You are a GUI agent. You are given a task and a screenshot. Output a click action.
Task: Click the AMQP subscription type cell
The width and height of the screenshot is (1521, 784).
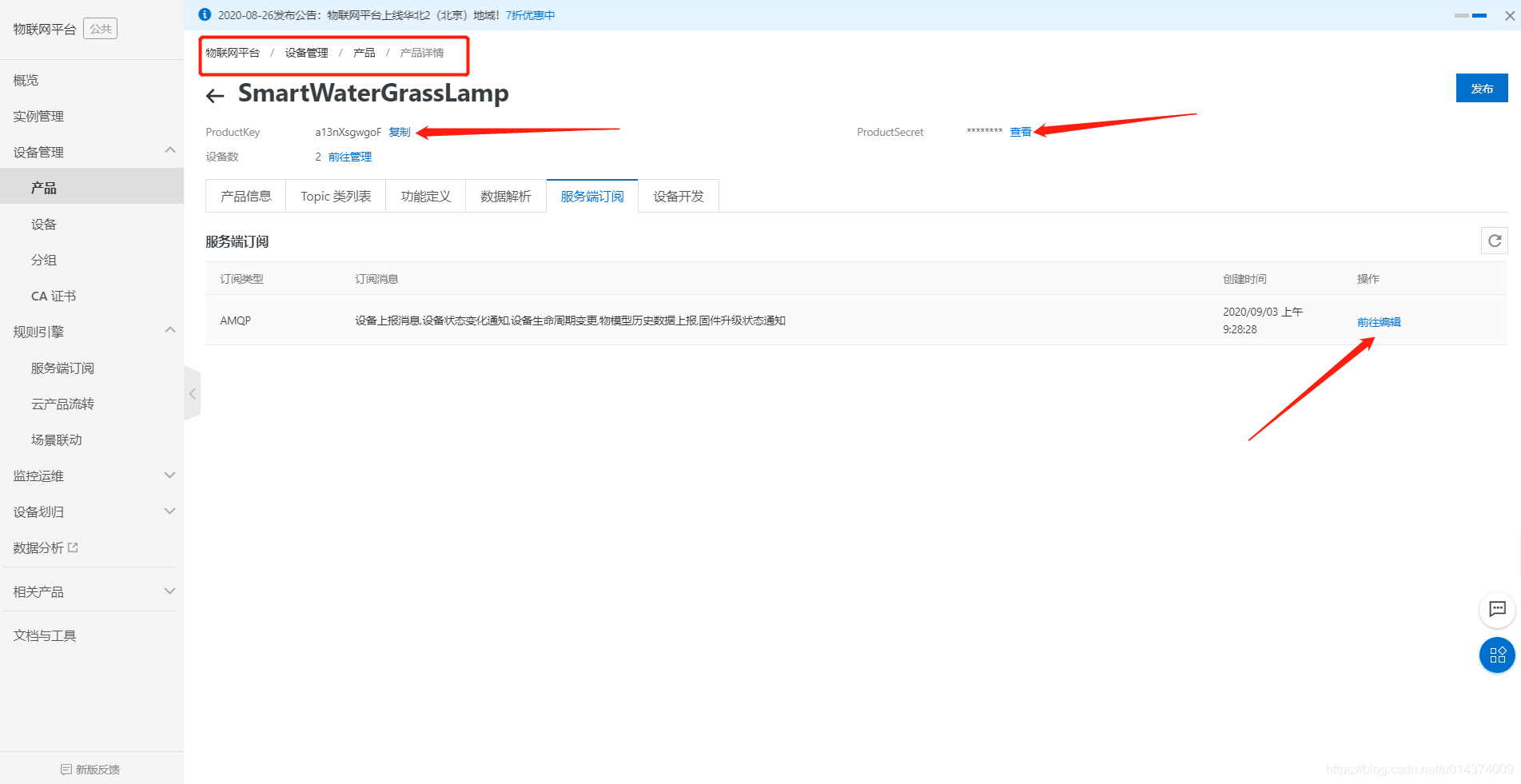[x=236, y=320]
